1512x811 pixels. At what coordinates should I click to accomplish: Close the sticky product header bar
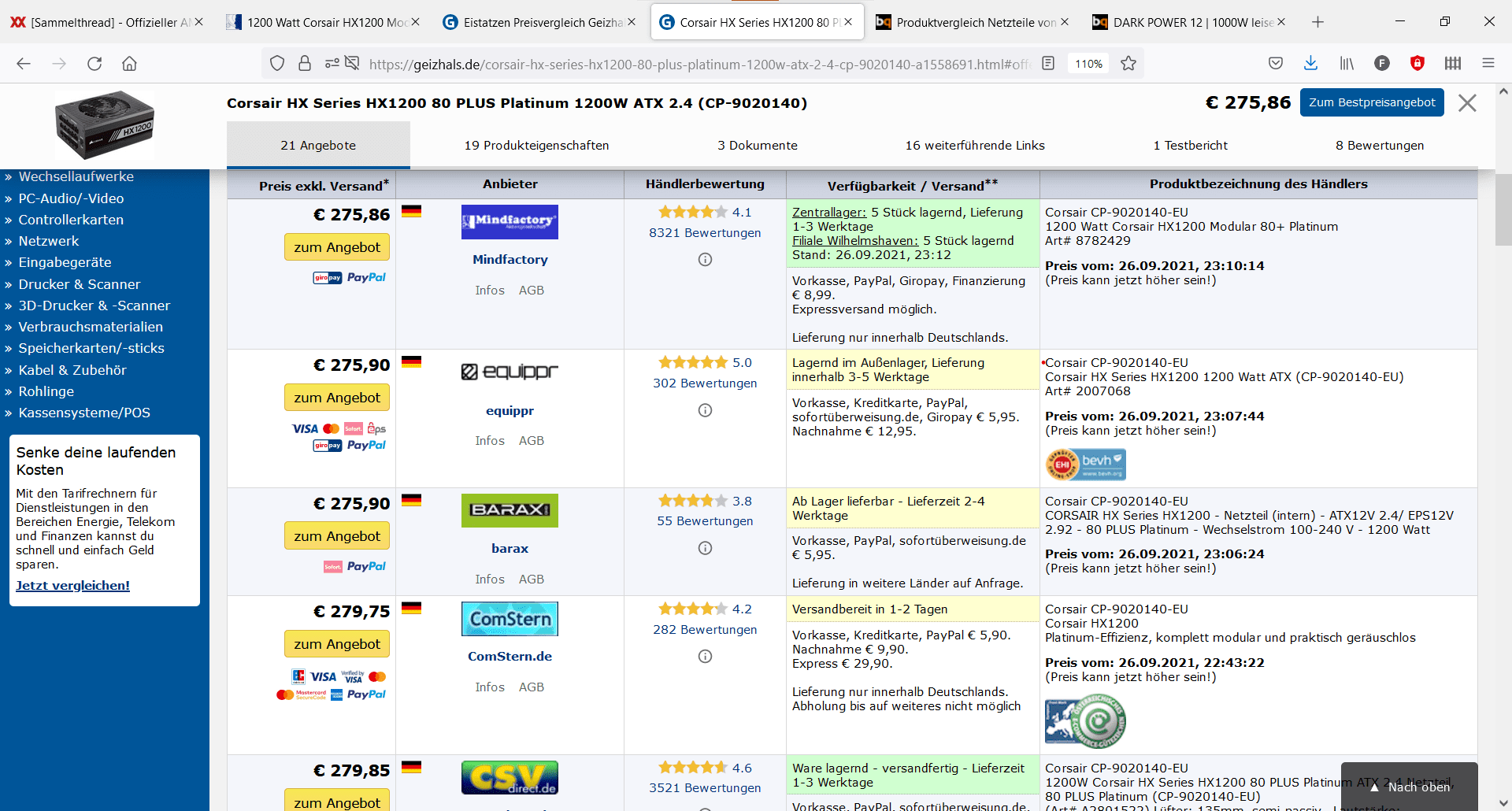pos(1467,103)
